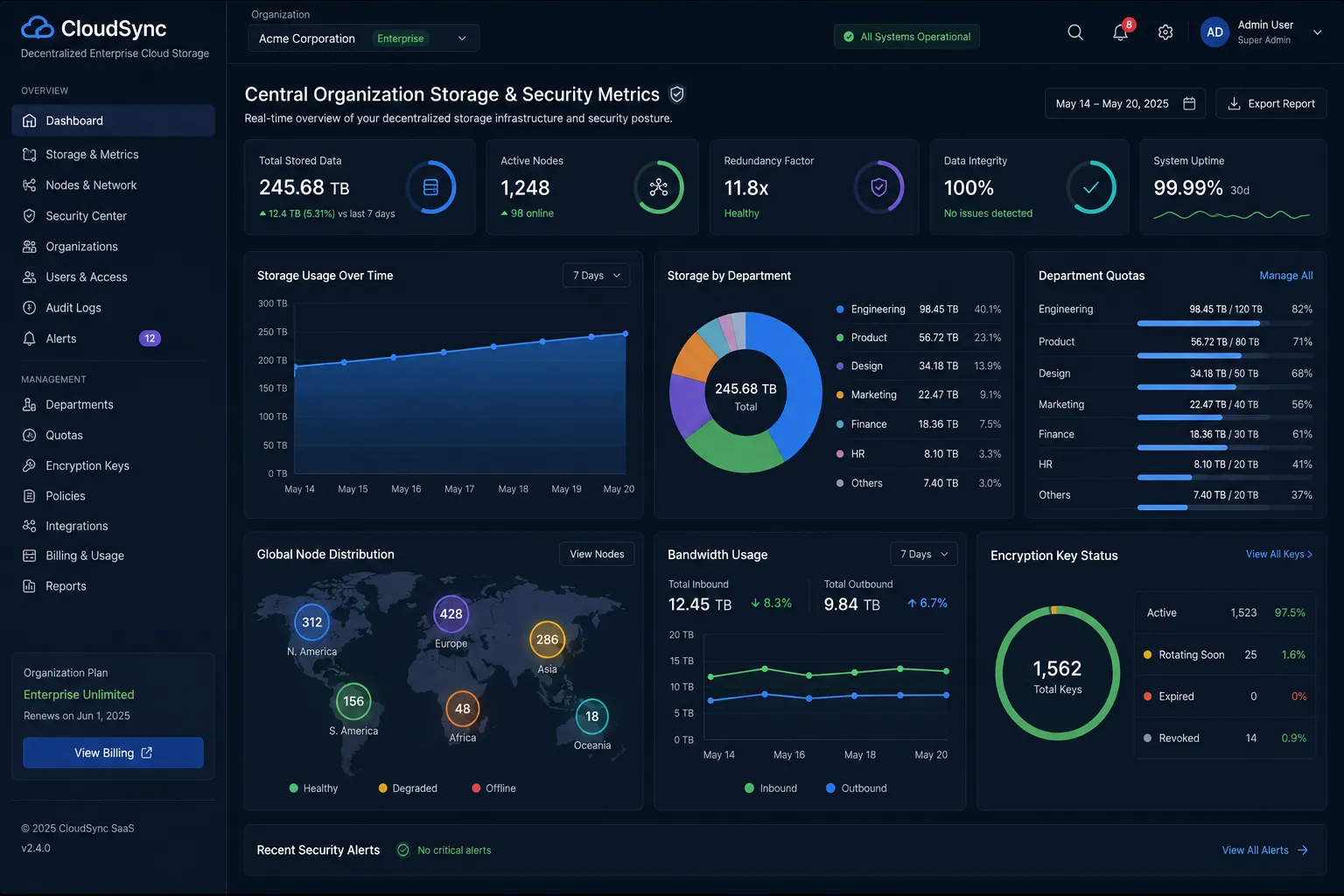1344x896 pixels.
Task: Click the CloudSync cloud logo
Action: tap(38, 28)
